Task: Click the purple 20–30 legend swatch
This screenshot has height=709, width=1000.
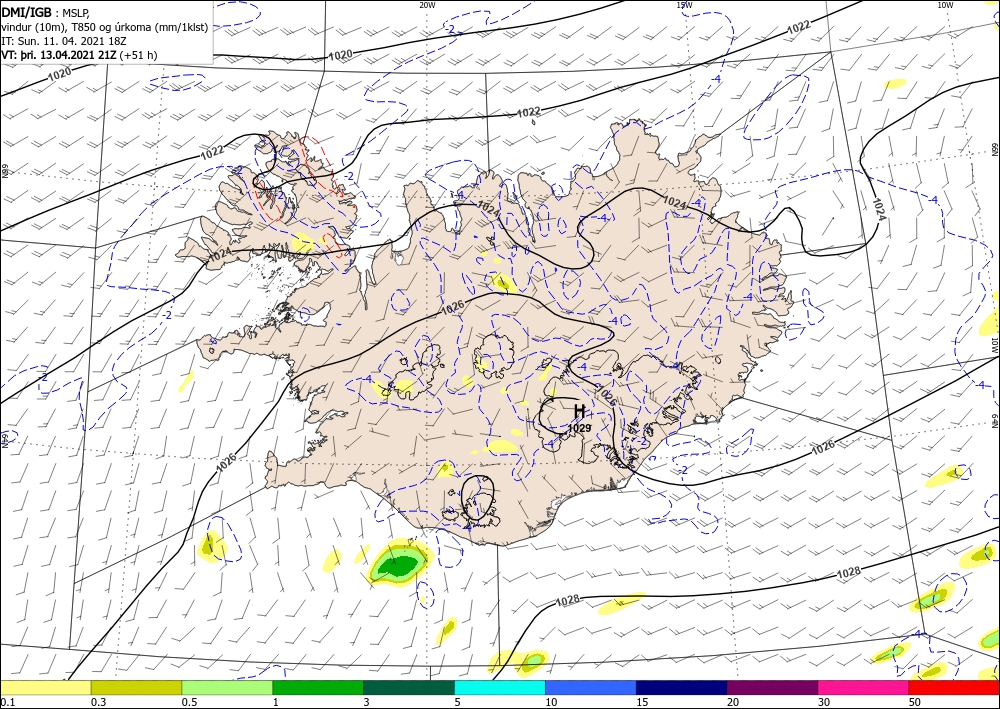Action: [772, 687]
